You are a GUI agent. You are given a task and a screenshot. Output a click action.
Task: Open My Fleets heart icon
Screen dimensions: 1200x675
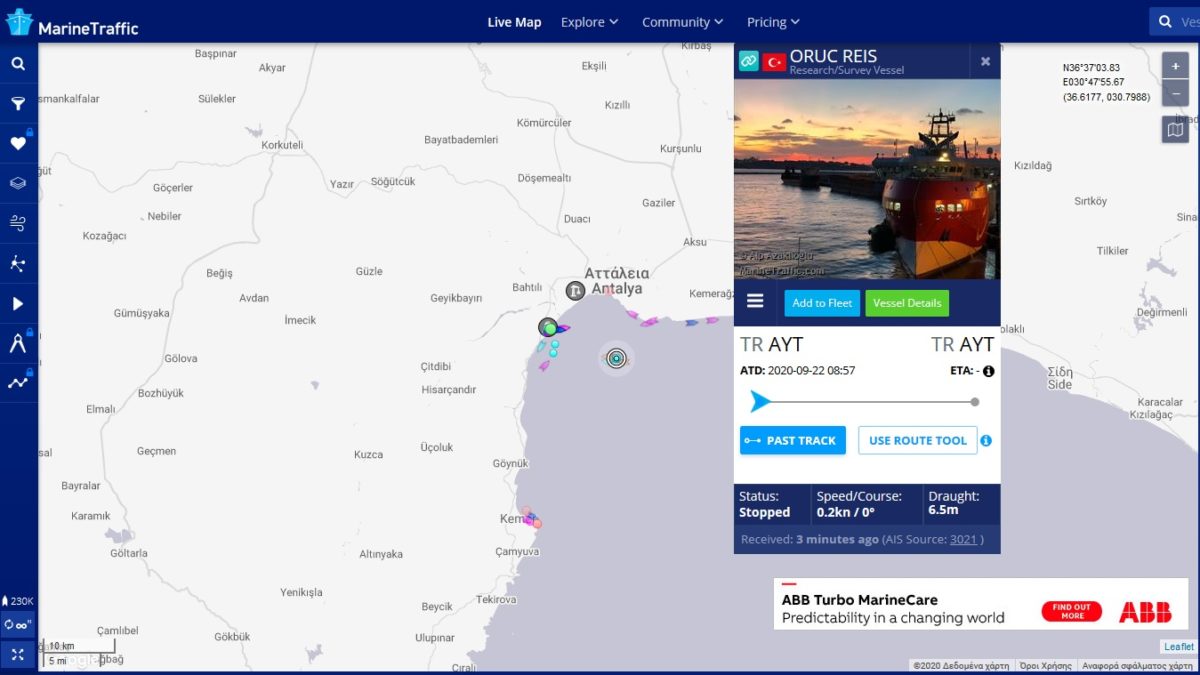tap(18, 143)
